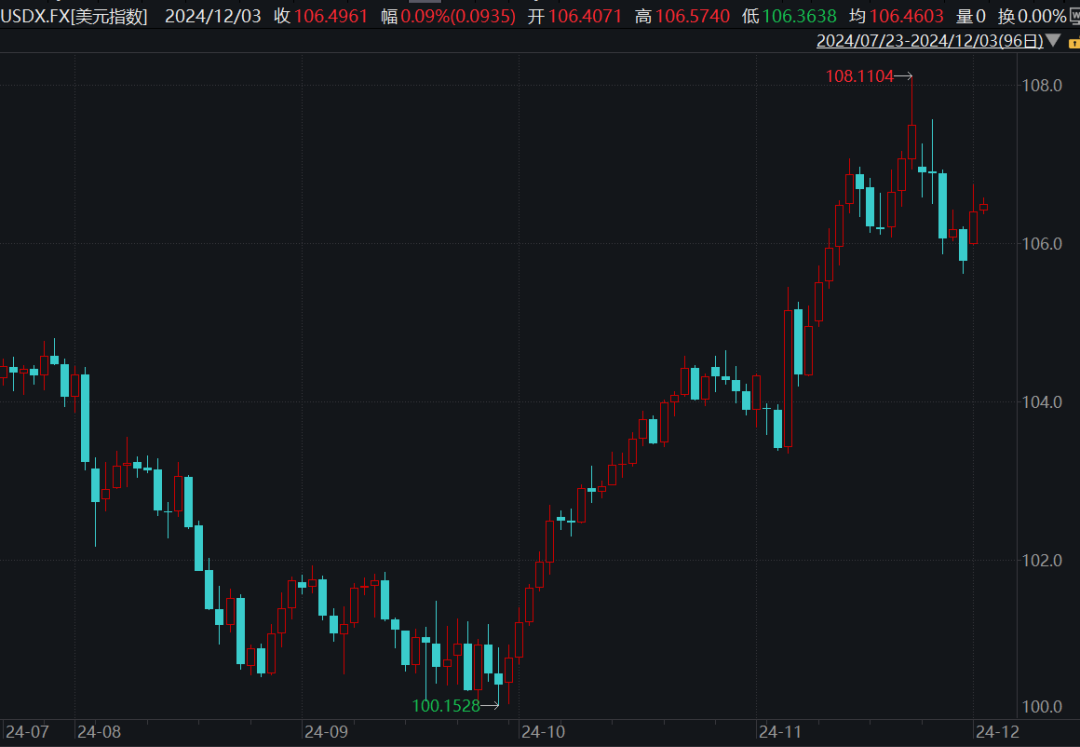Click the candlestick at the 108.1104 peak
Viewport: 1080px width, 747px height.
coord(912,142)
